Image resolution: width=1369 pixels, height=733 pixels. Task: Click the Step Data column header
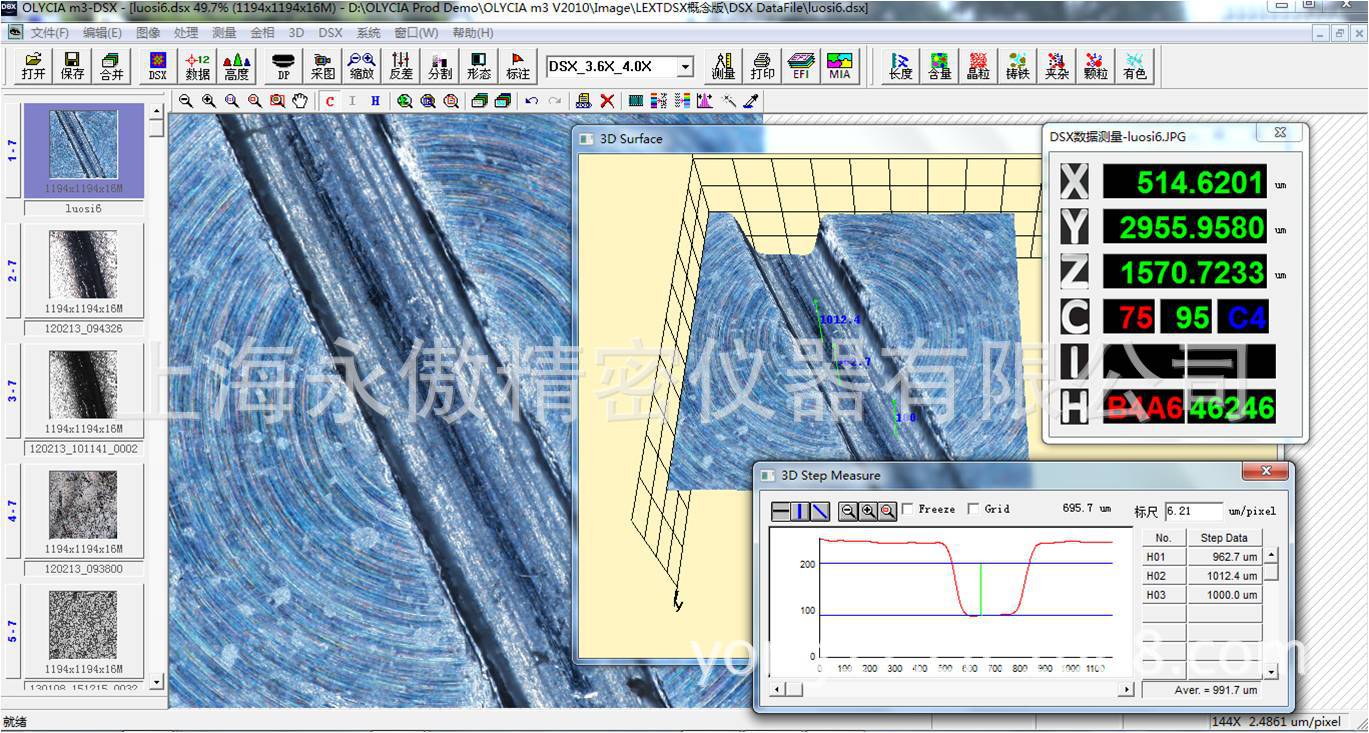1225,538
